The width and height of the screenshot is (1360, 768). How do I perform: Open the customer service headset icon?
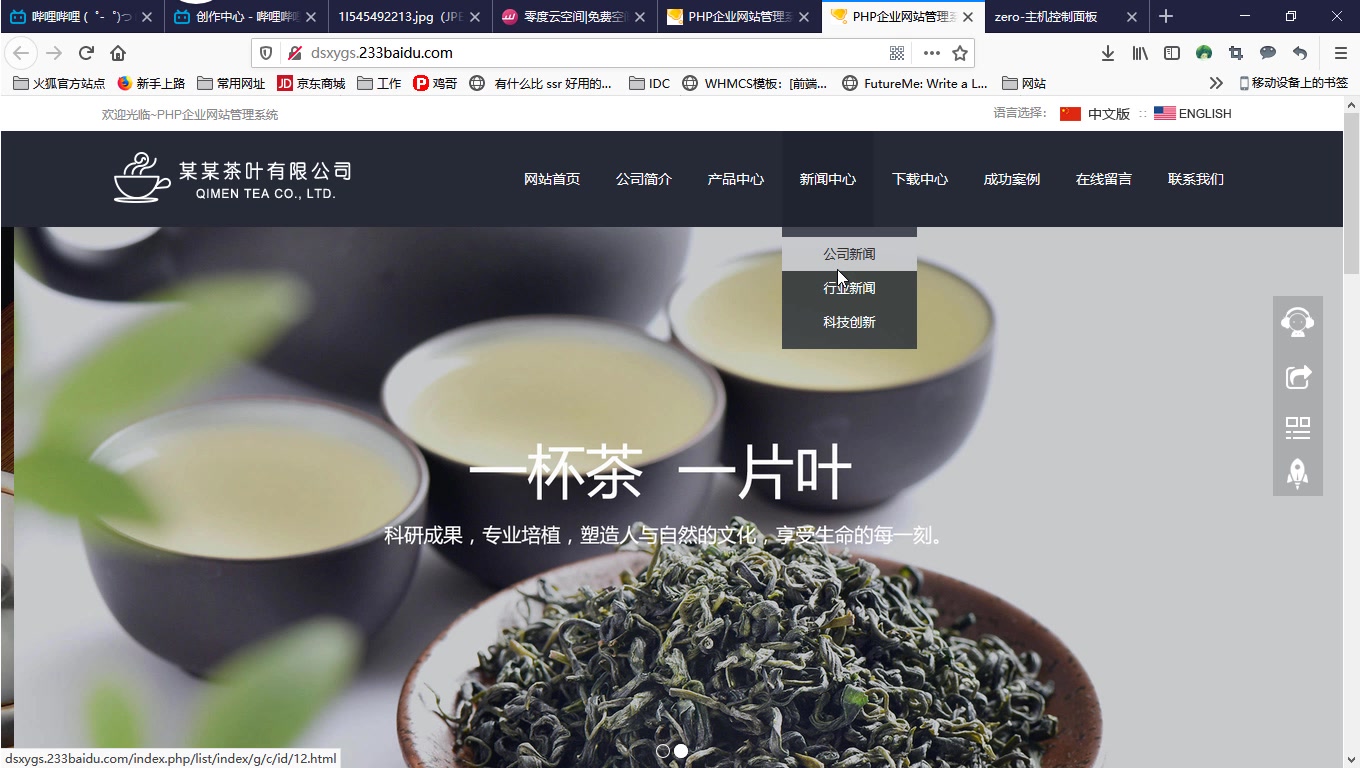1297,321
